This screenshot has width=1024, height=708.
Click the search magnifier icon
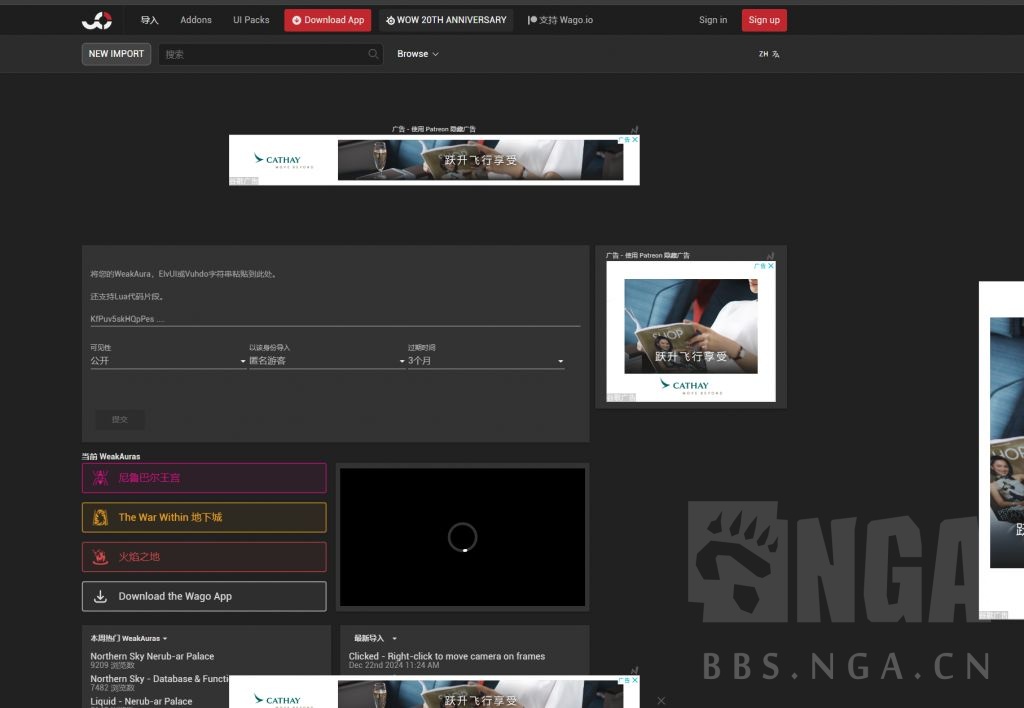tap(373, 54)
